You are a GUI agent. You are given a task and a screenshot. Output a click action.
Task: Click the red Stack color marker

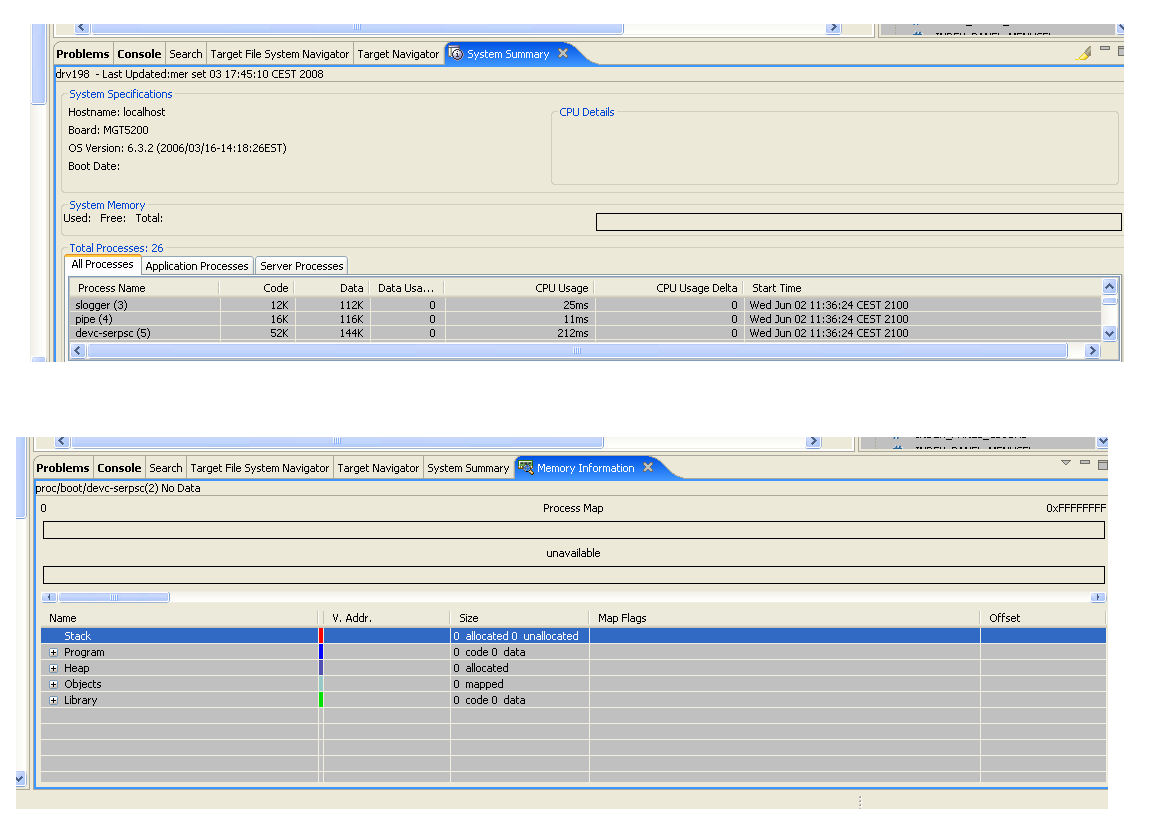pos(320,636)
